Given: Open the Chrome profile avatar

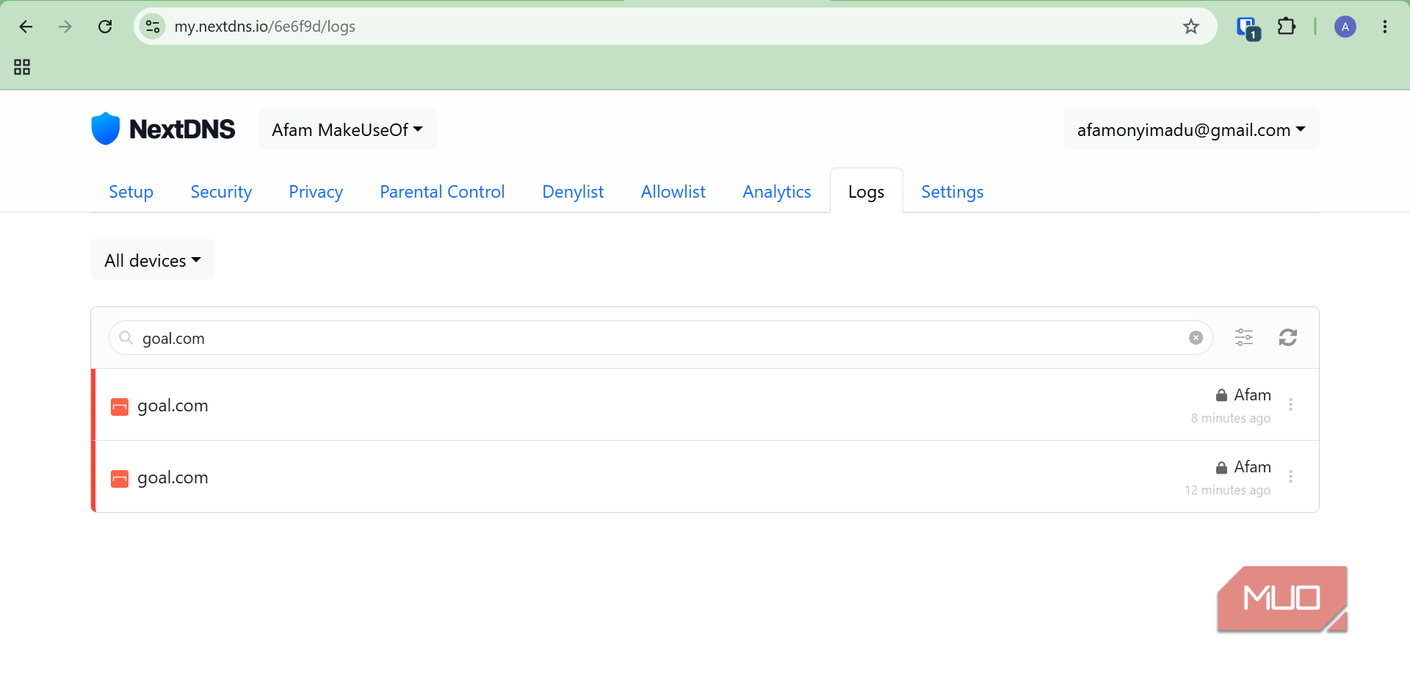Looking at the screenshot, I should point(1345,27).
